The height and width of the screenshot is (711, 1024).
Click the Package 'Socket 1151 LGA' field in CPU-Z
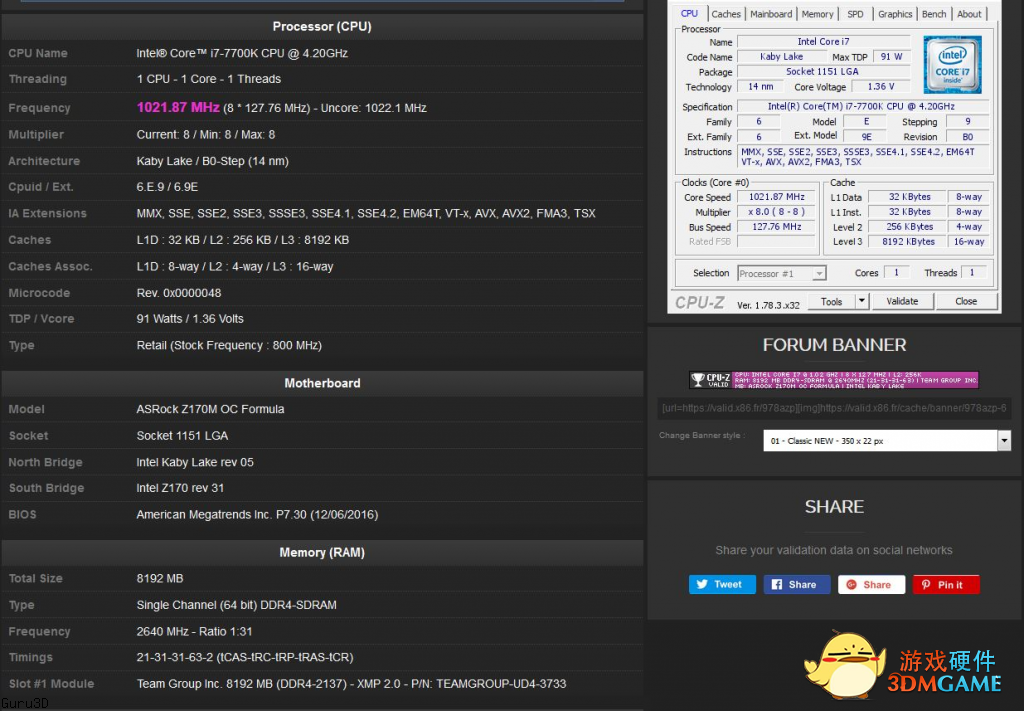point(823,72)
